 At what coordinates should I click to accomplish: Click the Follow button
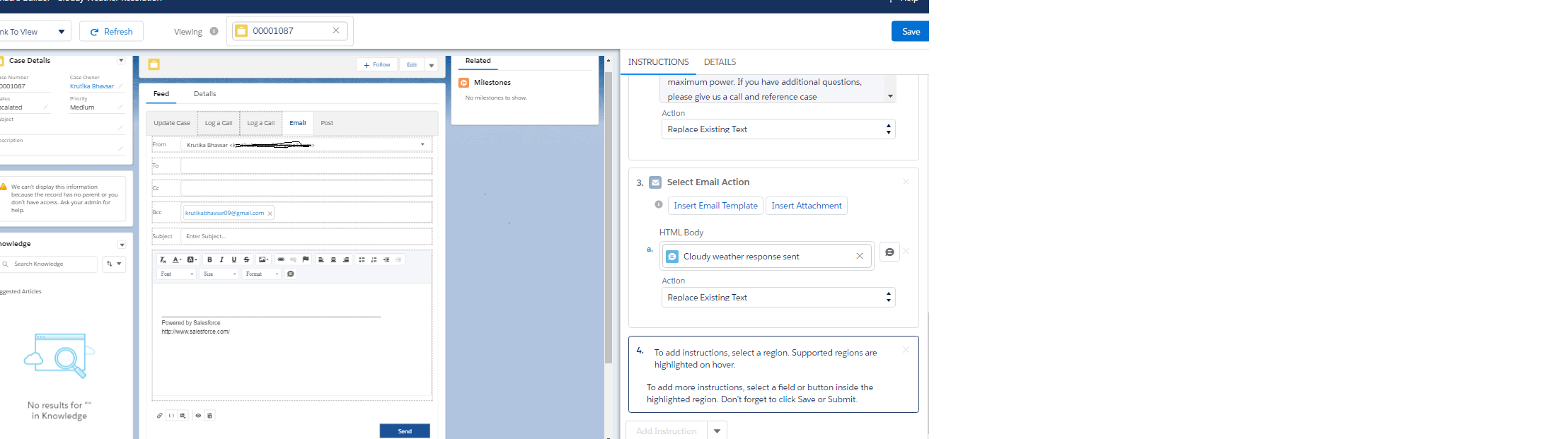pyautogui.click(x=376, y=65)
